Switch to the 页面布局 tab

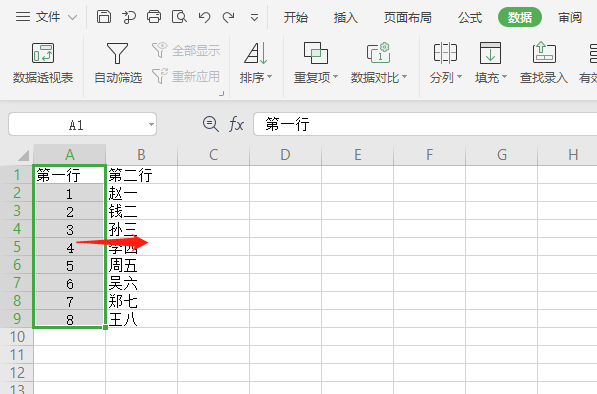(x=408, y=18)
